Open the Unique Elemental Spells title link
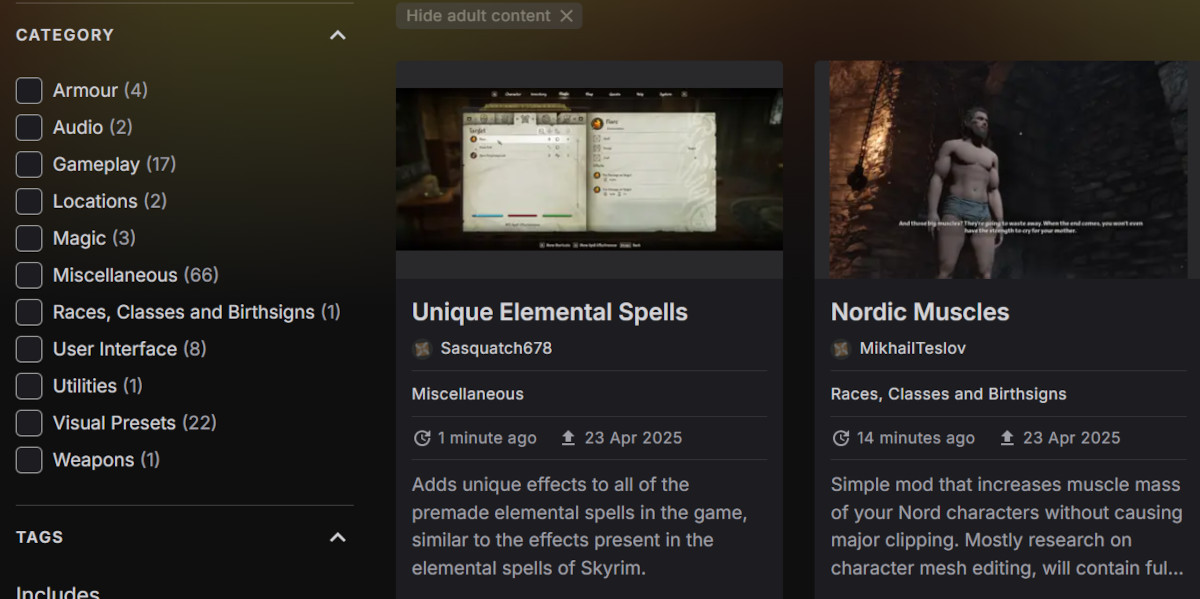The height and width of the screenshot is (599, 1200). click(x=550, y=312)
